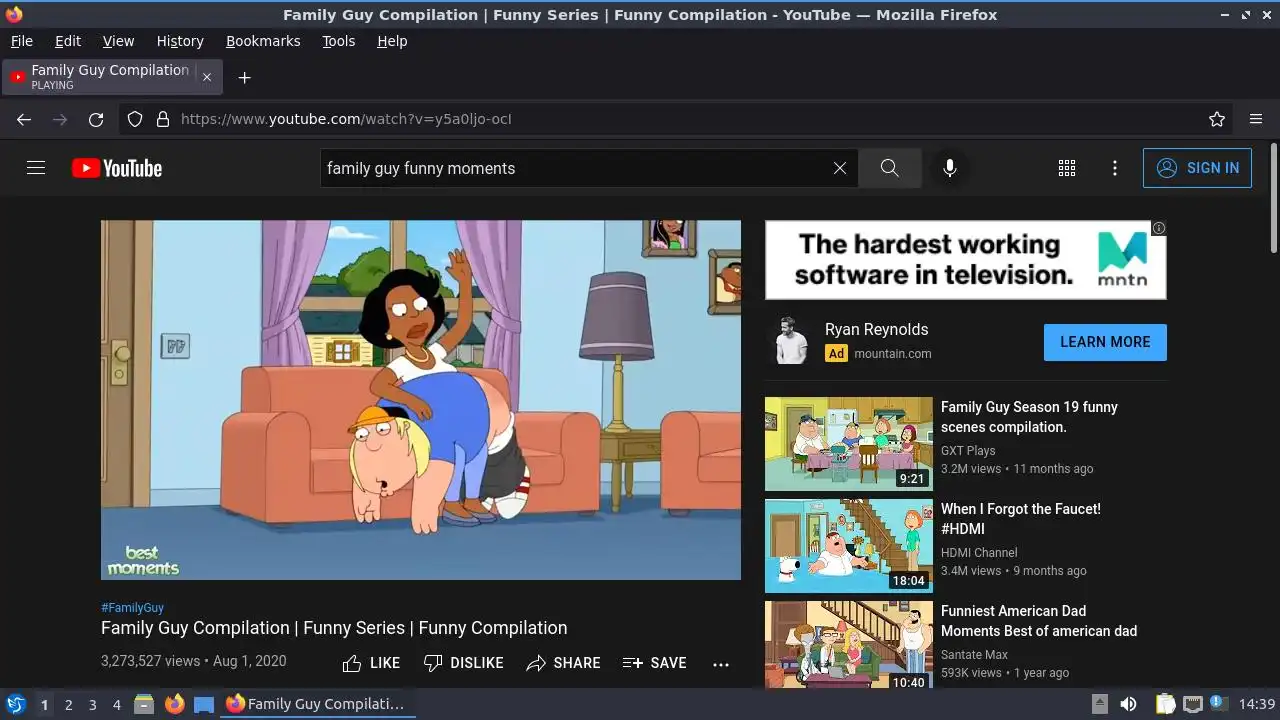1280x720 pixels.
Task: Open the SHARE dialog
Action: tap(564, 663)
